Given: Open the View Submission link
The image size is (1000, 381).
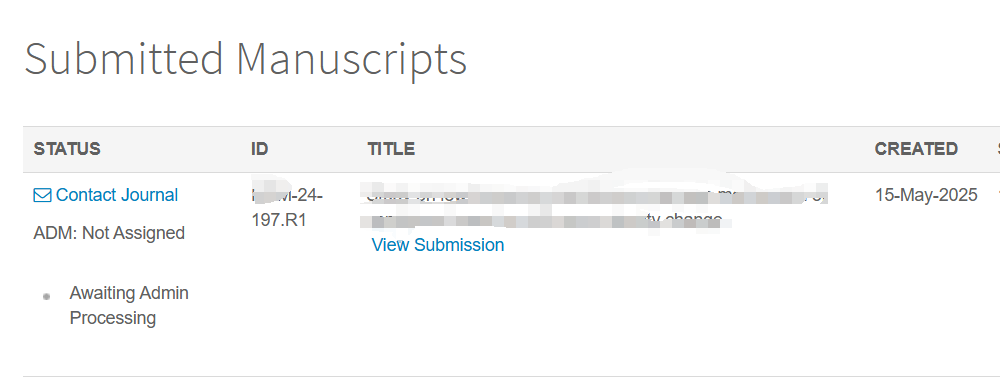Looking at the screenshot, I should coord(438,245).
